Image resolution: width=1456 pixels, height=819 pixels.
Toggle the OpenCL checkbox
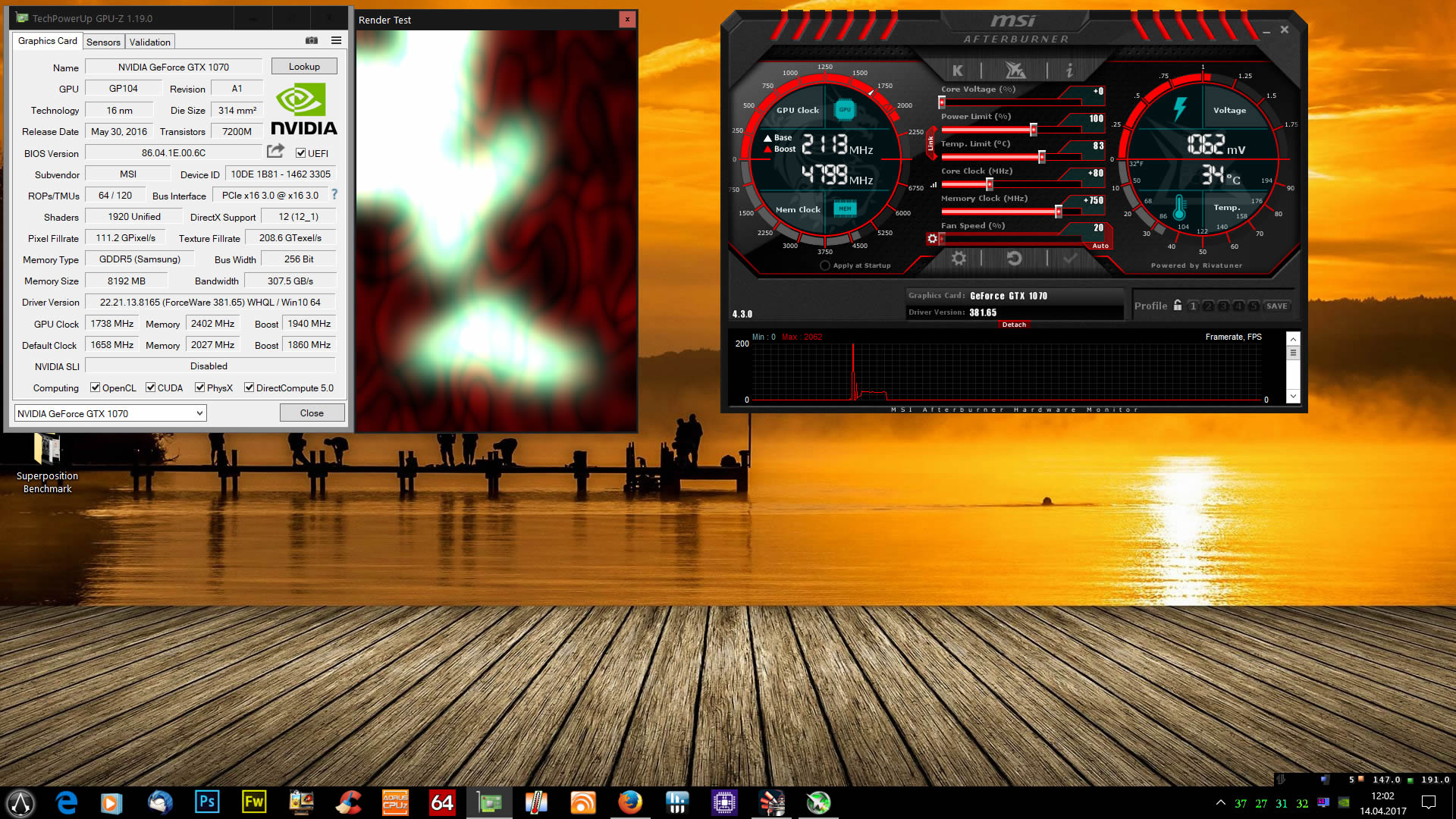coord(96,388)
